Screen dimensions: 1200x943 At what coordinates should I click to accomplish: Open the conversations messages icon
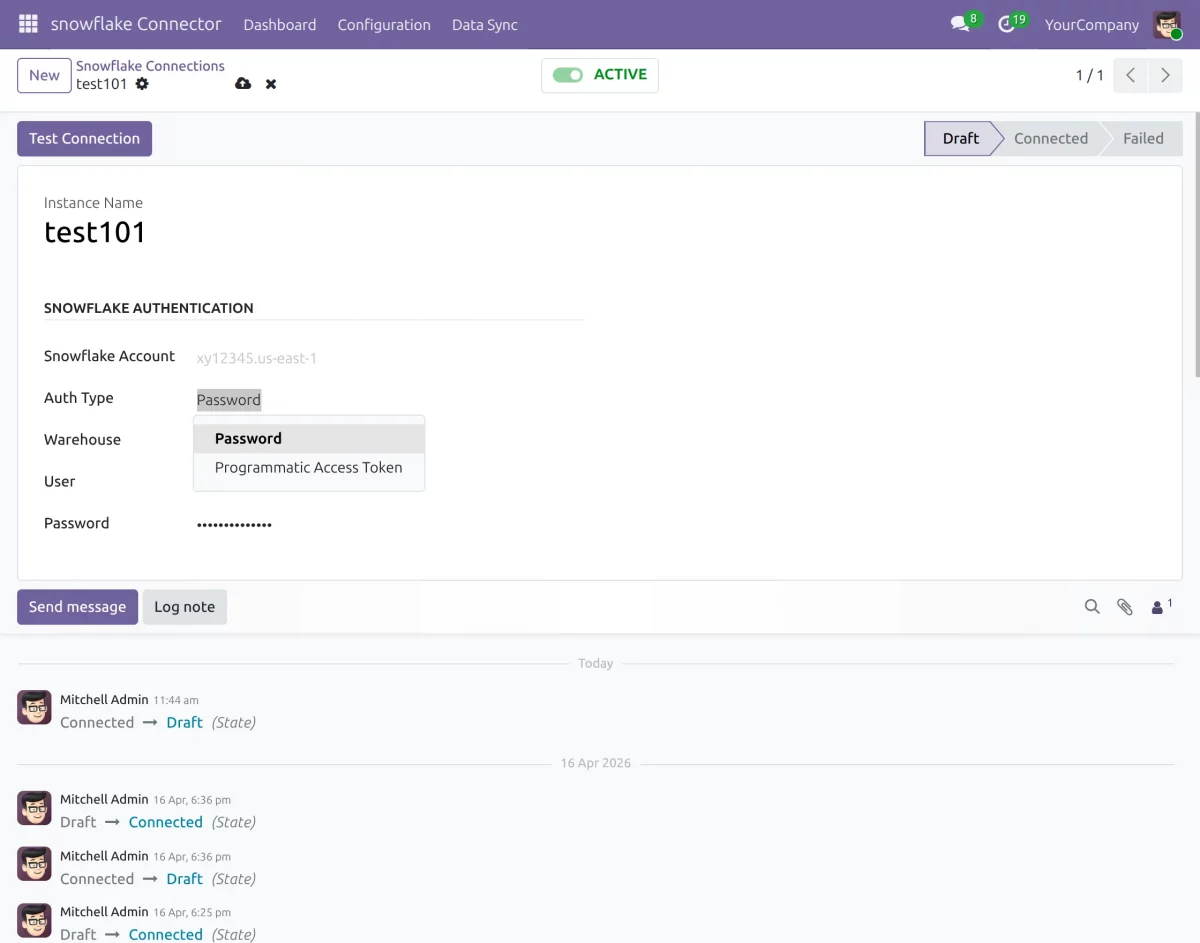[961, 24]
